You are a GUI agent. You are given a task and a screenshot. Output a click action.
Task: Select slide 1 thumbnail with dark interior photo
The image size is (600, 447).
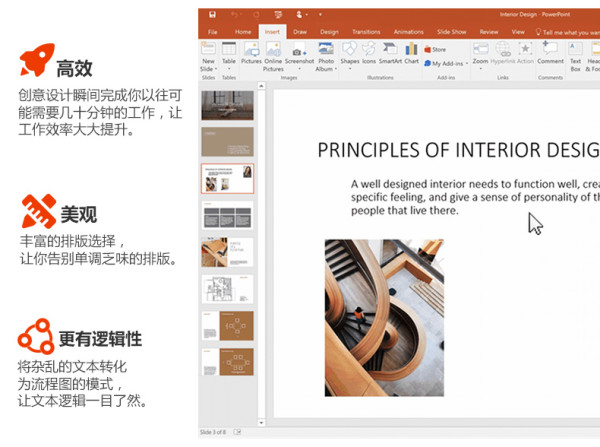point(227,105)
